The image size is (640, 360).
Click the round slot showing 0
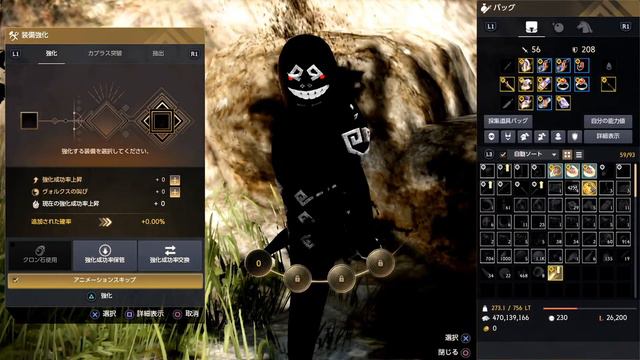(x=259, y=263)
